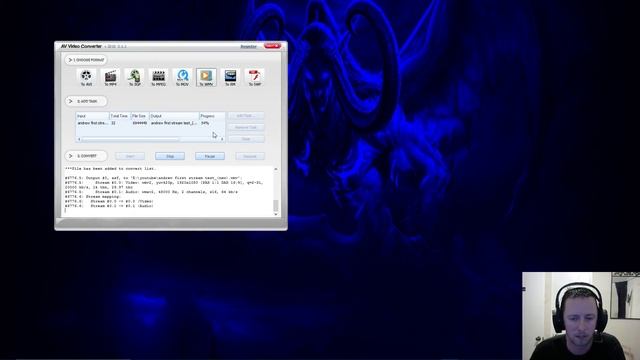The height and width of the screenshot is (360, 640).
Task: Choose the To AVI format icon
Action: [x=86, y=78]
